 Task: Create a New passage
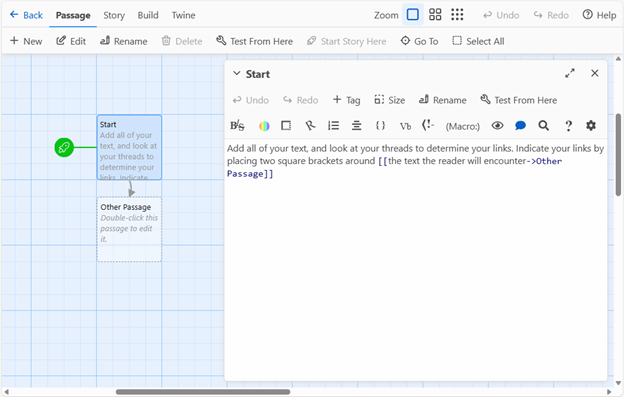26,41
